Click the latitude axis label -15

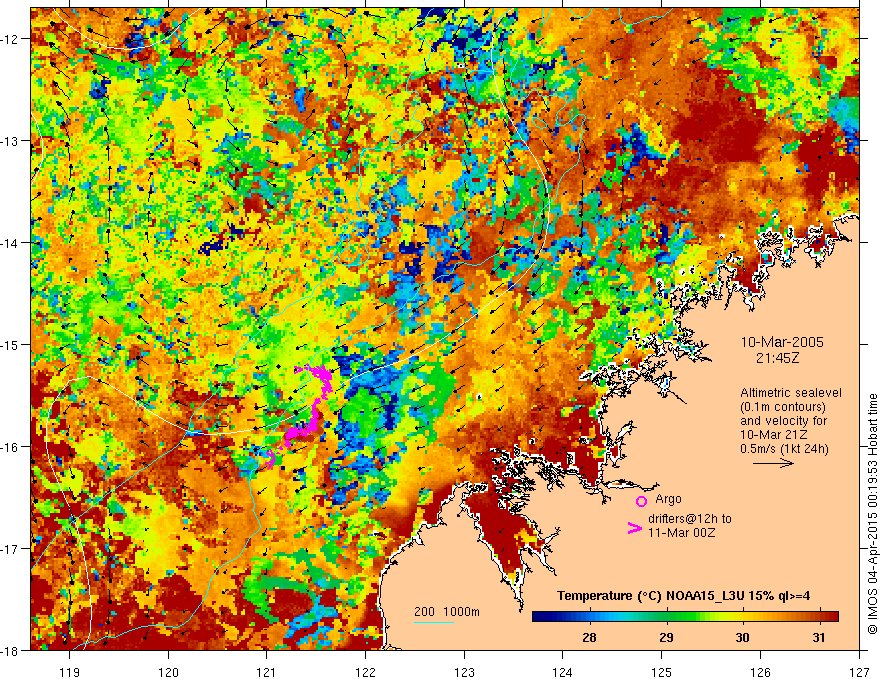11,345
